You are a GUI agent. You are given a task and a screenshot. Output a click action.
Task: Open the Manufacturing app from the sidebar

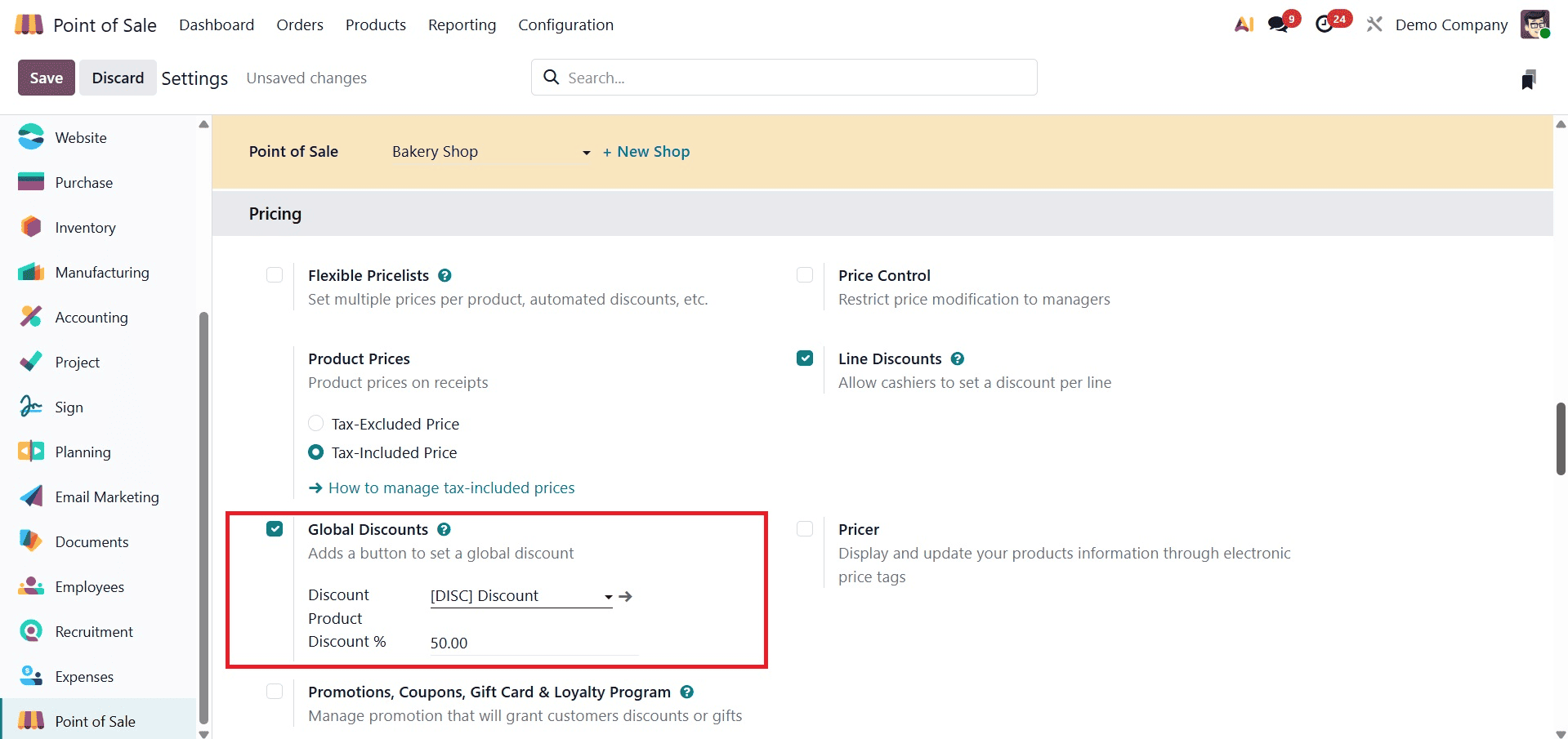[x=102, y=272]
